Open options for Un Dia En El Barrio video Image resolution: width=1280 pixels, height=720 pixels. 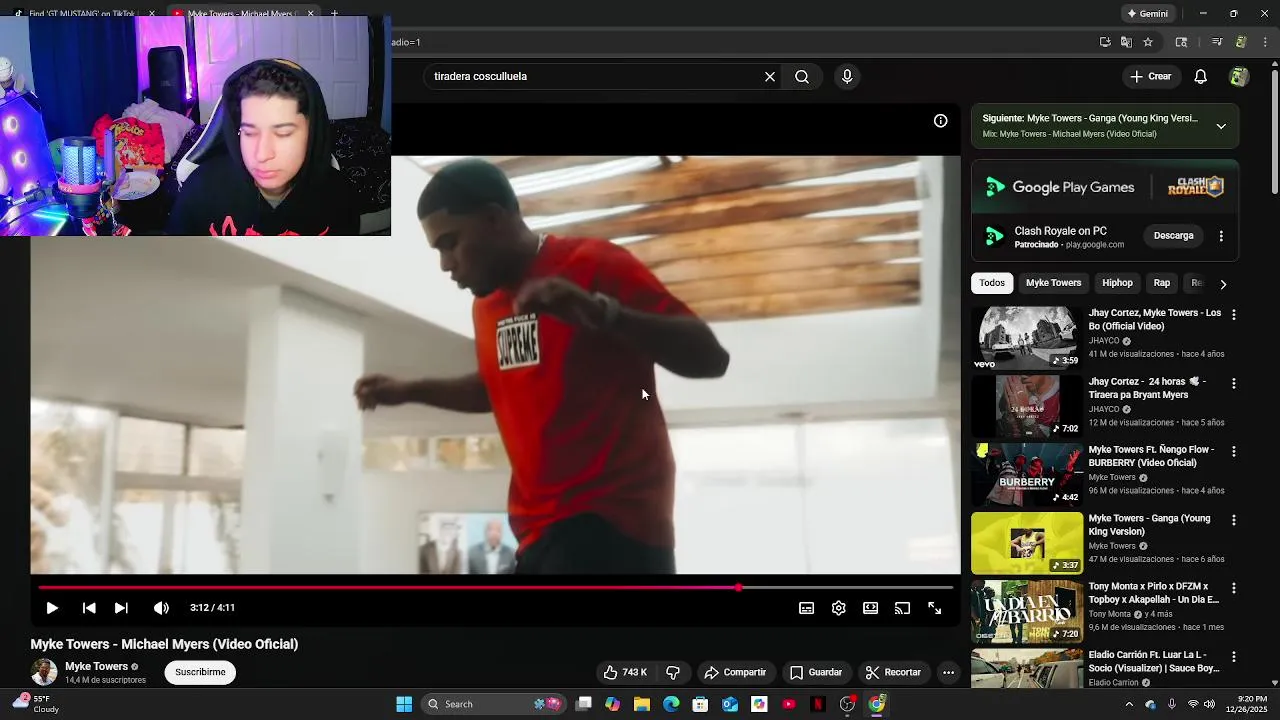tap(1233, 588)
